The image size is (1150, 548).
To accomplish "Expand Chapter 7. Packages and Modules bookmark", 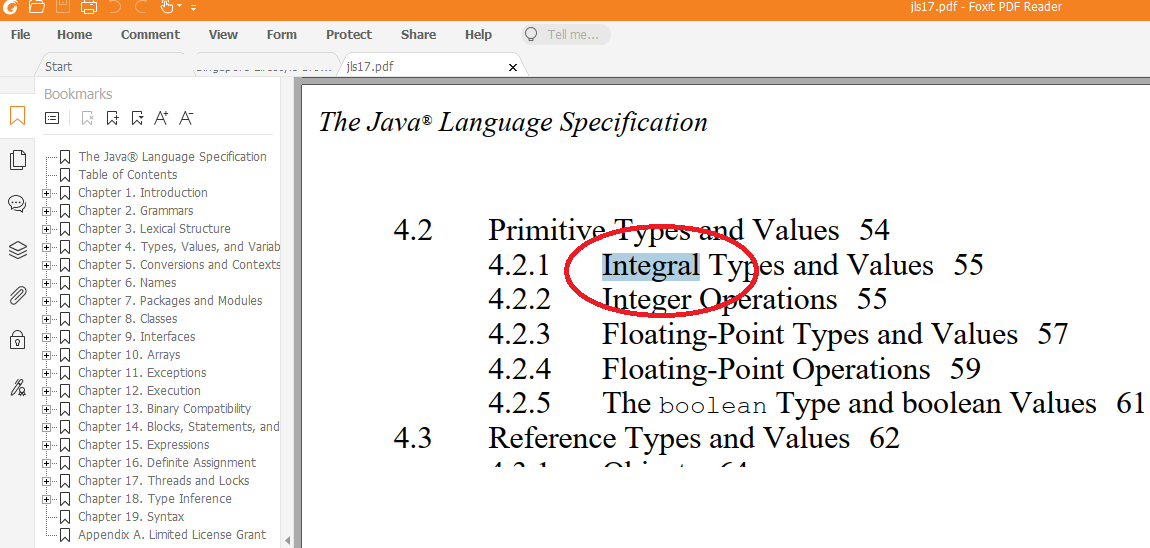I will click(x=47, y=301).
